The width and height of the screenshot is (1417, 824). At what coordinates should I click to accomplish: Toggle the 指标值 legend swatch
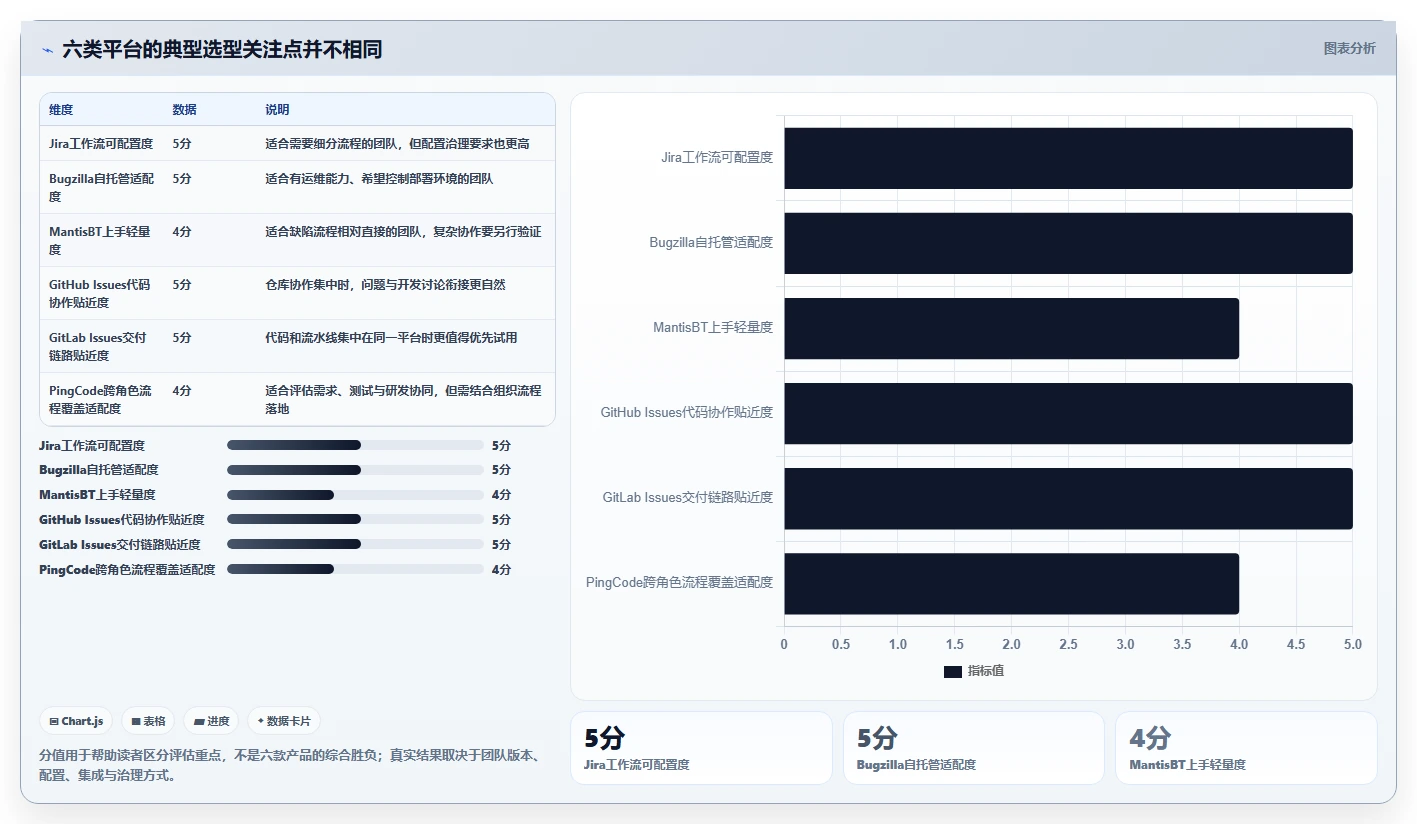[952, 672]
